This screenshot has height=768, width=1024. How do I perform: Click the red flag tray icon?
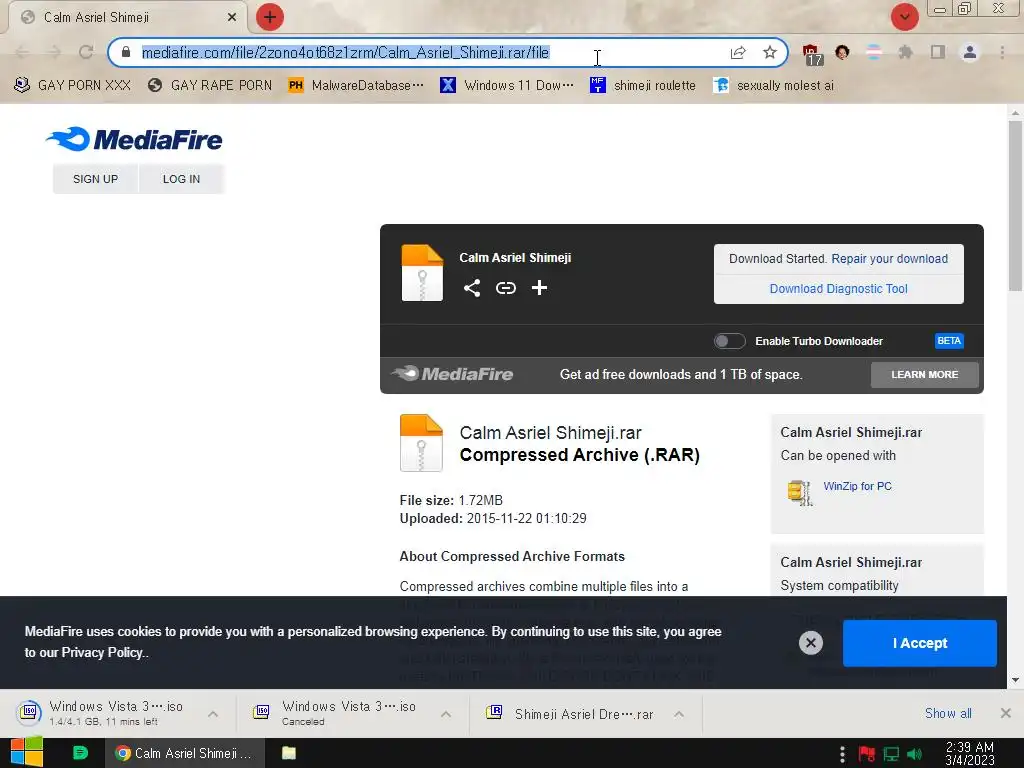867,754
